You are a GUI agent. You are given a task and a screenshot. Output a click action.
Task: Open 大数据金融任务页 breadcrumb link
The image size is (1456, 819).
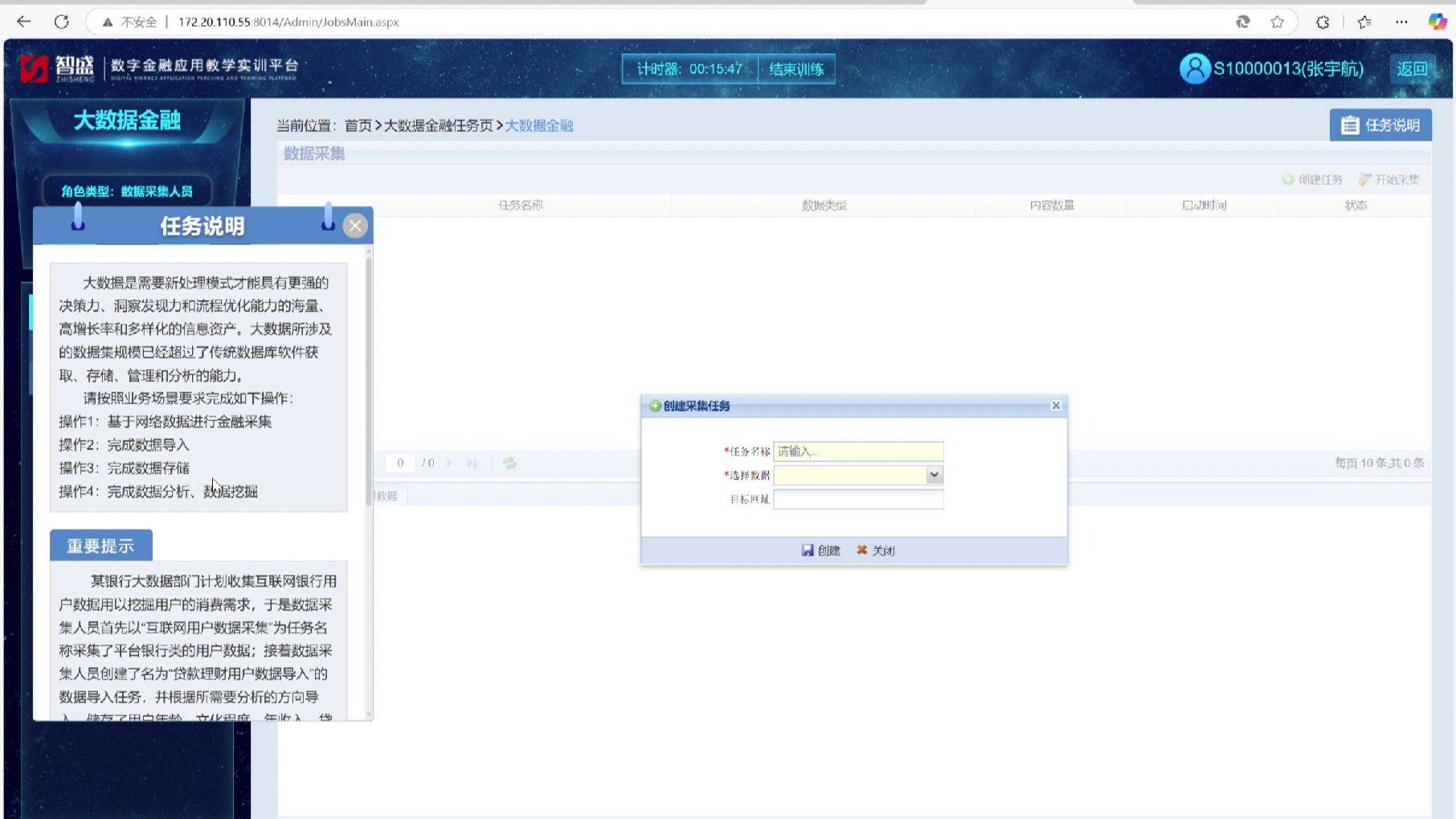coord(439,125)
